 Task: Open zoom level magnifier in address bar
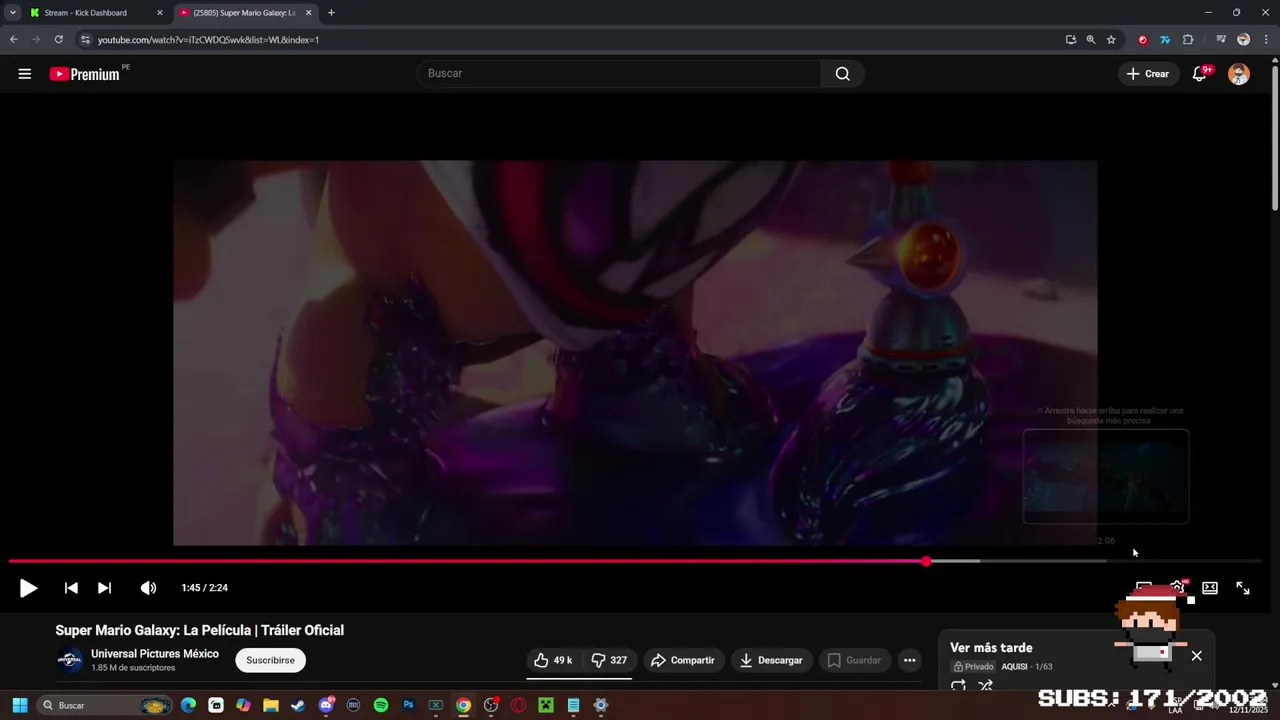tap(1091, 40)
